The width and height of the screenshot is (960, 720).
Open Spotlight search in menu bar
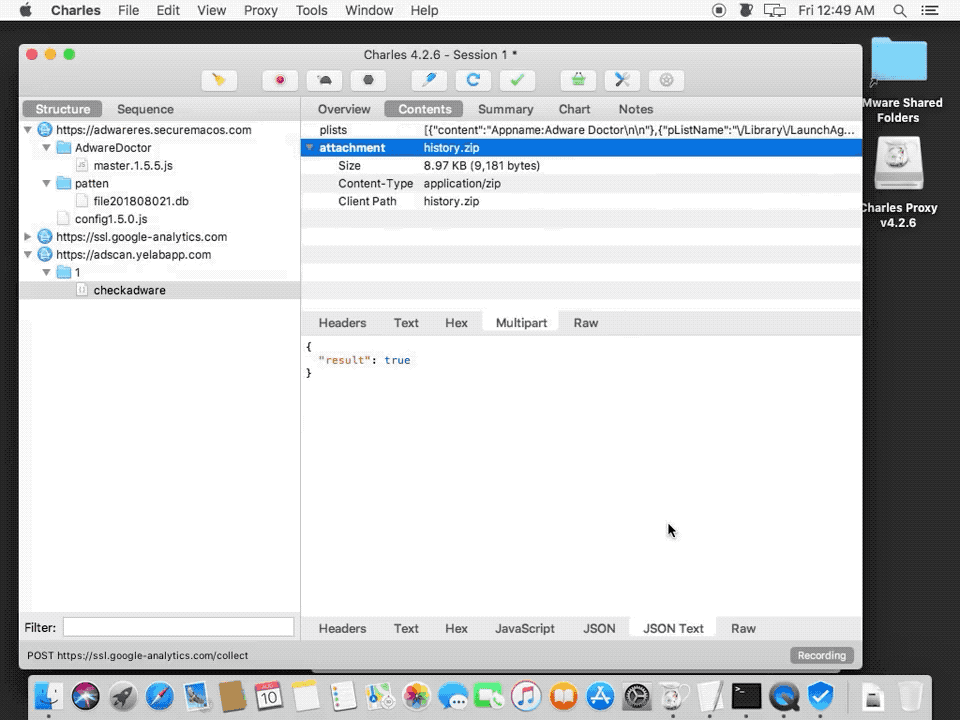tap(899, 10)
